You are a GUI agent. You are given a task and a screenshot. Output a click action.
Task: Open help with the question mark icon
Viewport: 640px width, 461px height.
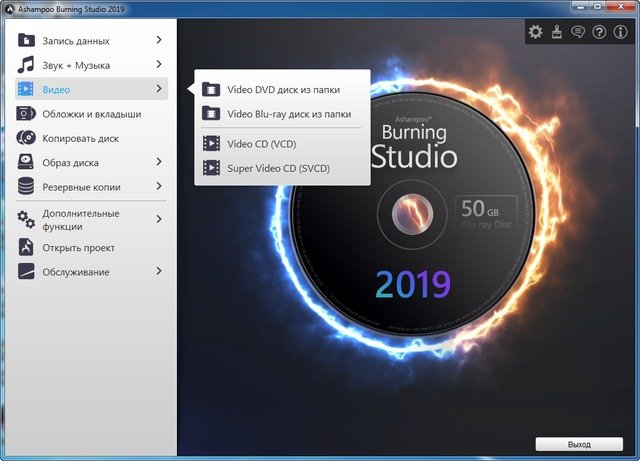[599, 31]
